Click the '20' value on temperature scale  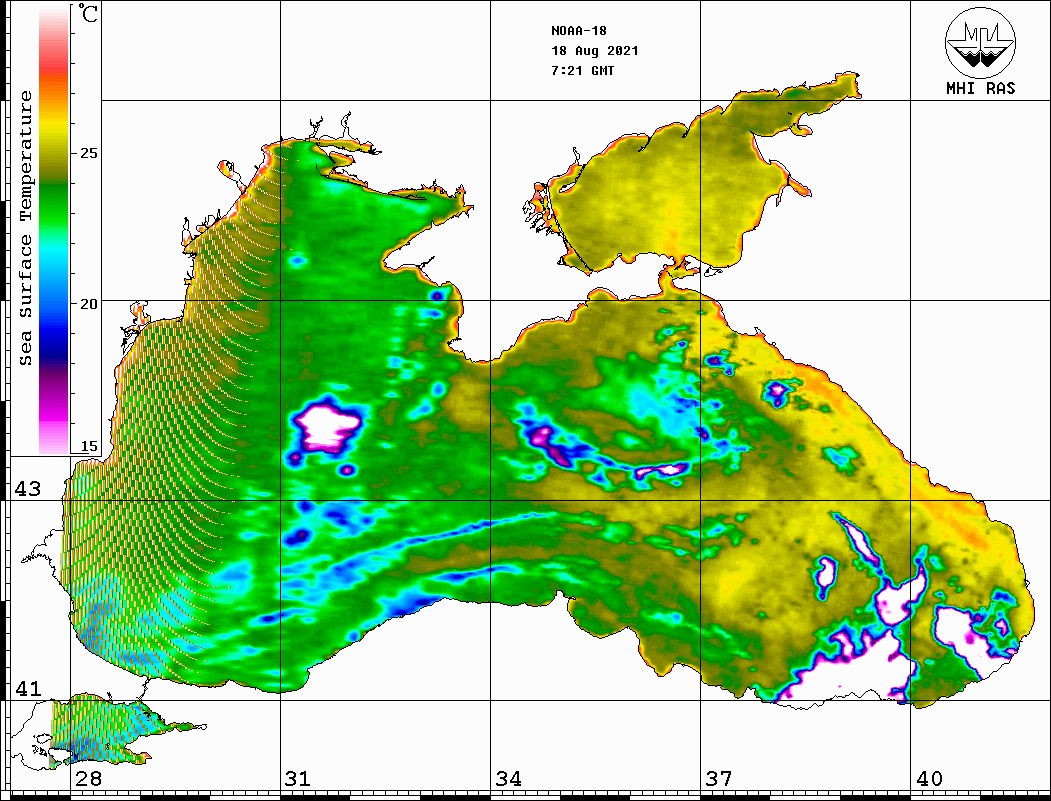(x=88, y=304)
